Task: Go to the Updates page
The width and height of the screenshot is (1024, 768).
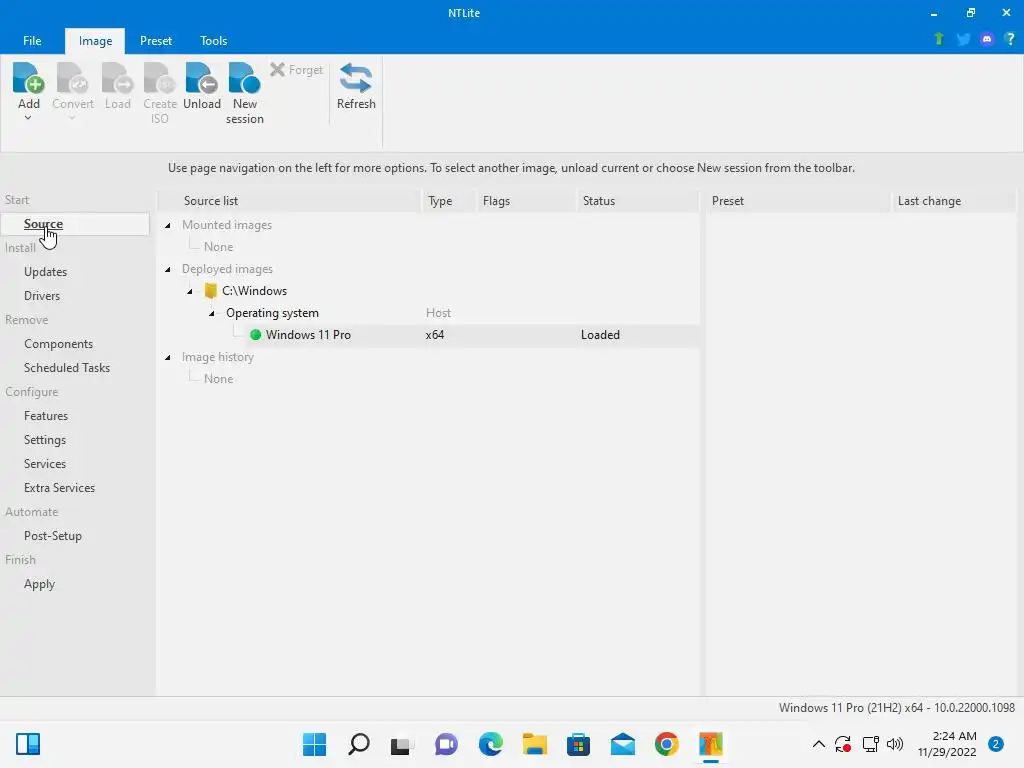Action: pyautogui.click(x=45, y=272)
